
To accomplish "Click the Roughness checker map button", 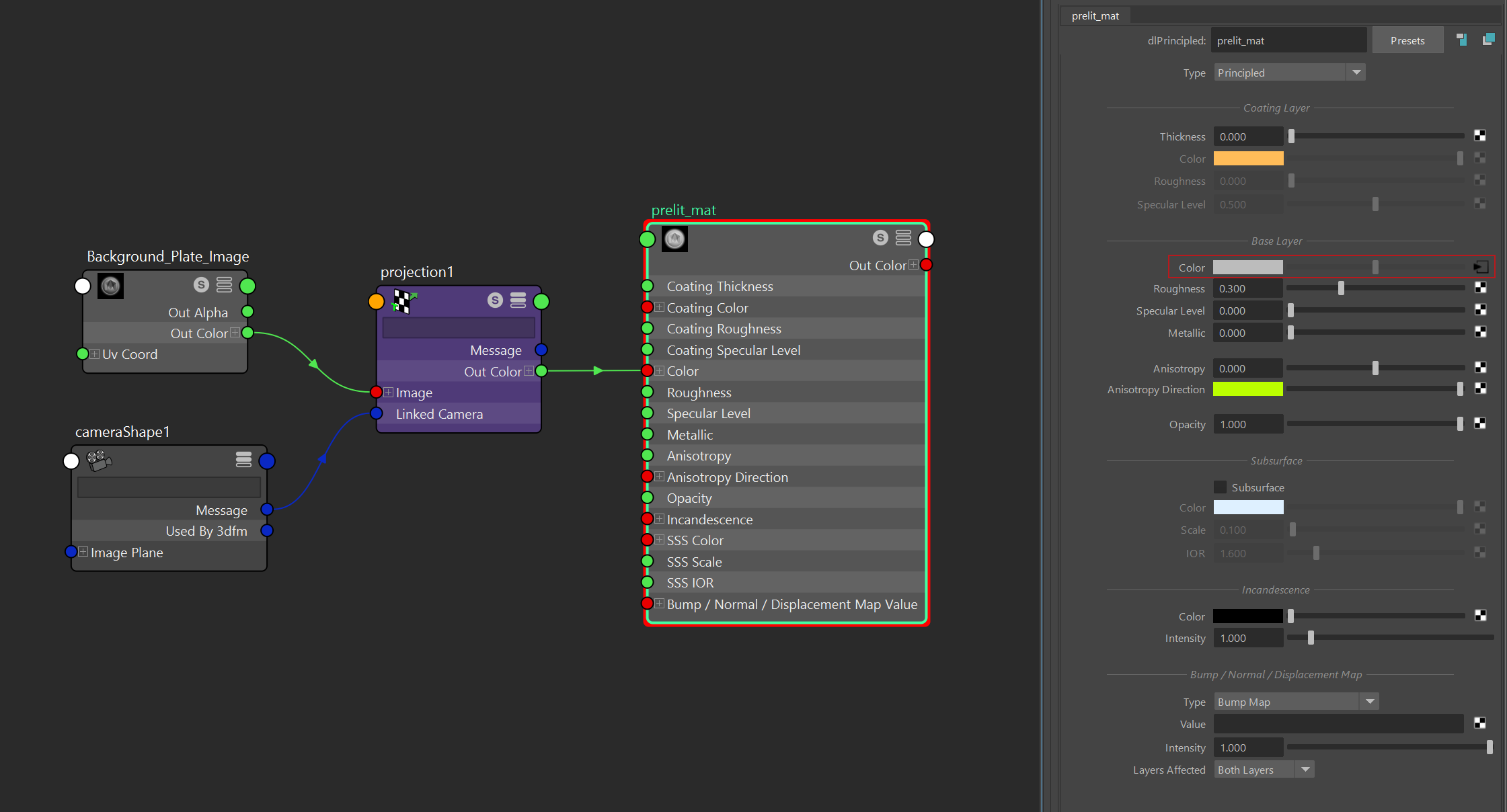I will (x=1480, y=288).
